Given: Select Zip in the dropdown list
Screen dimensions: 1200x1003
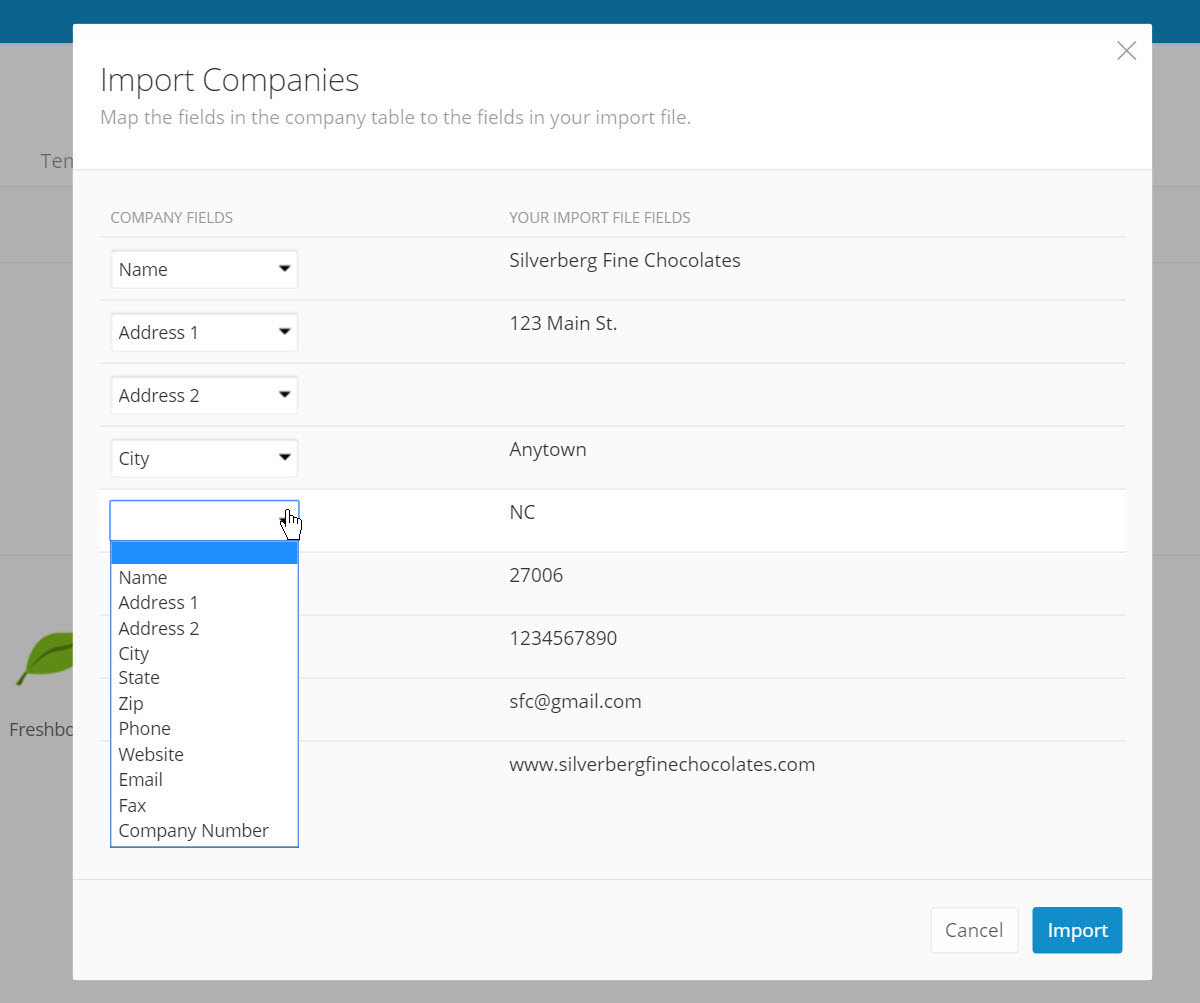Looking at the screenshot, I should click(x=204, y=703).
